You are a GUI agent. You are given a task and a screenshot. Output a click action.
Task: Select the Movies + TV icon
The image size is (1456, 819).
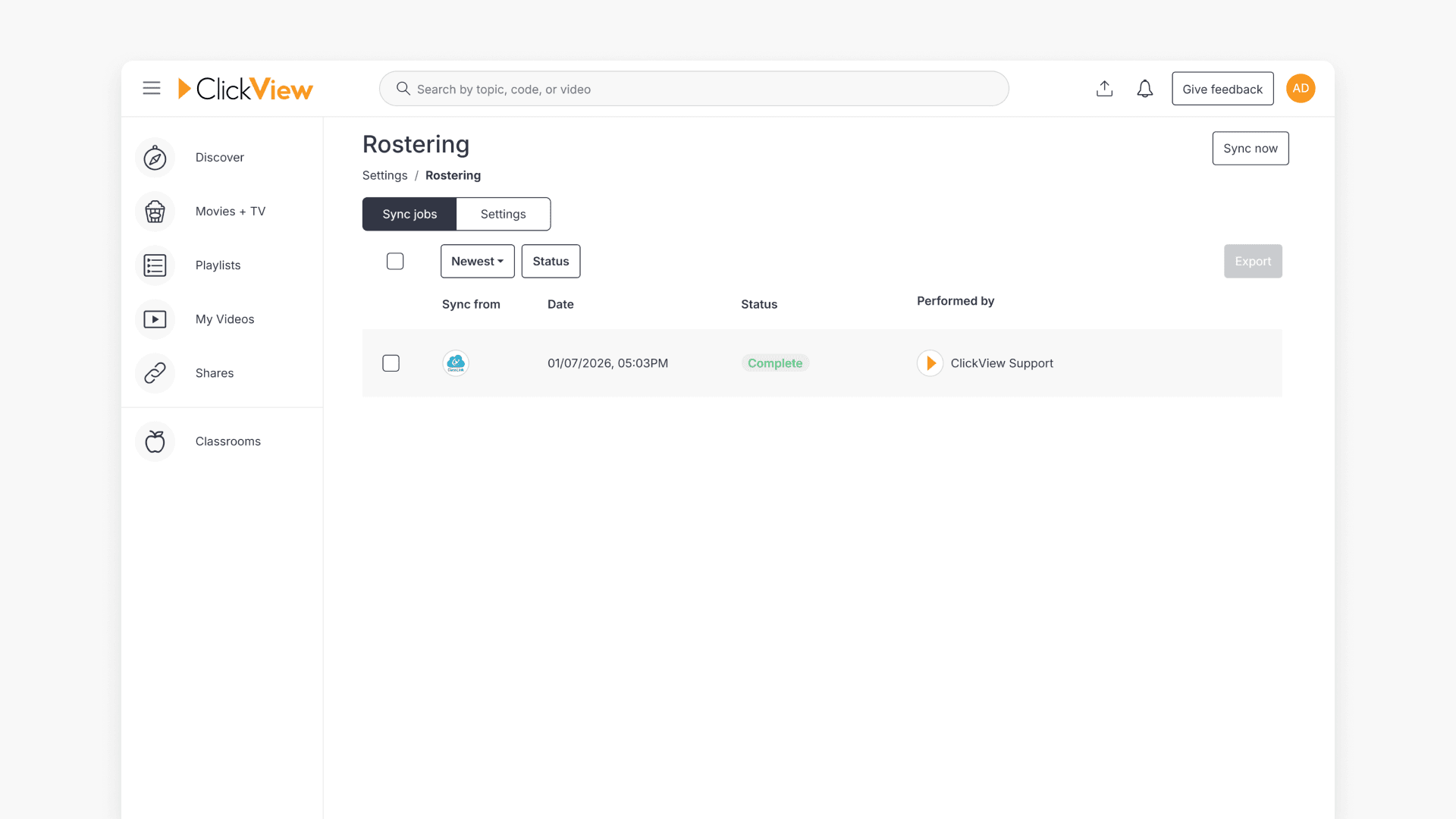[154, 212]
